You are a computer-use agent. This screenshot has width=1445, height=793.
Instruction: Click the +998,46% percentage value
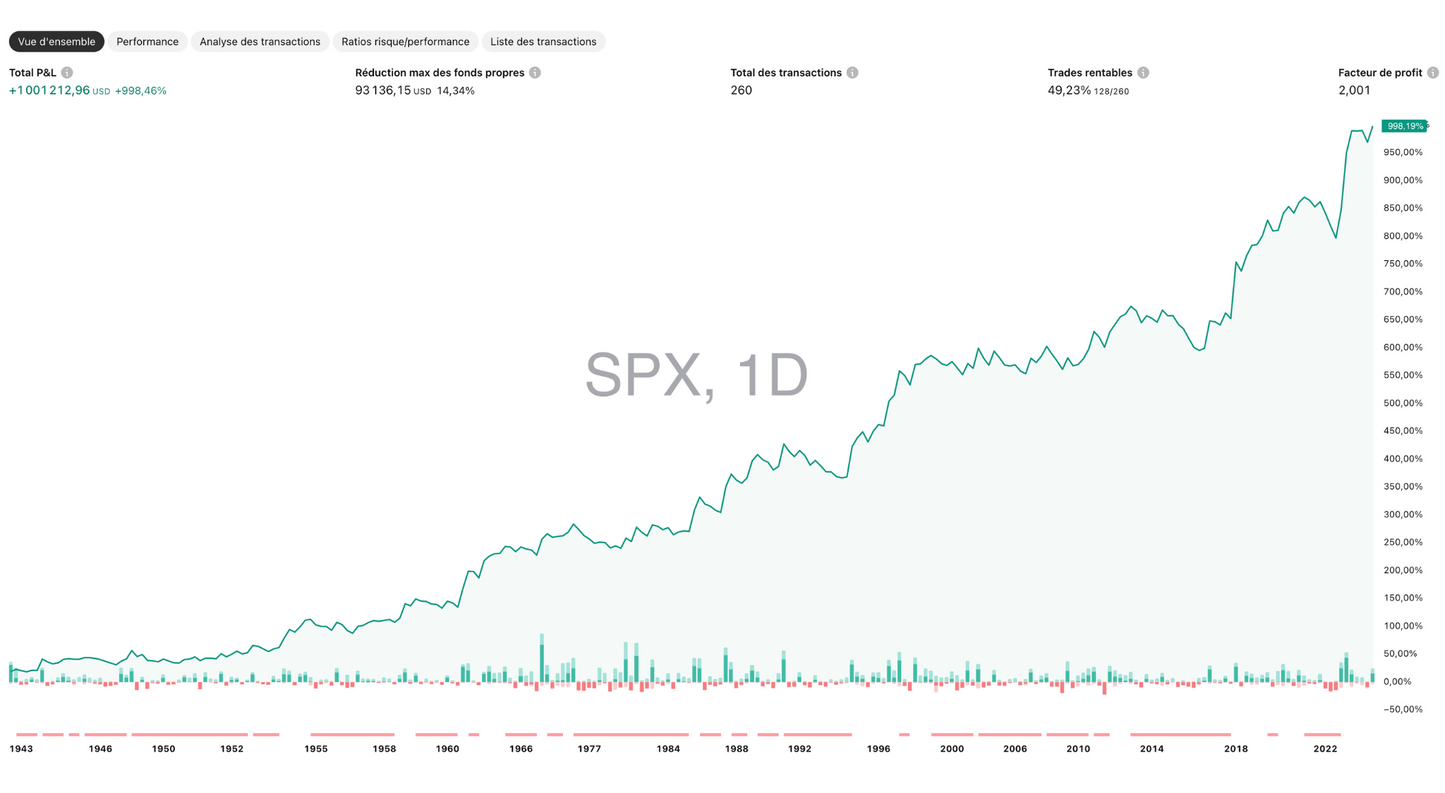pos(140,90)
